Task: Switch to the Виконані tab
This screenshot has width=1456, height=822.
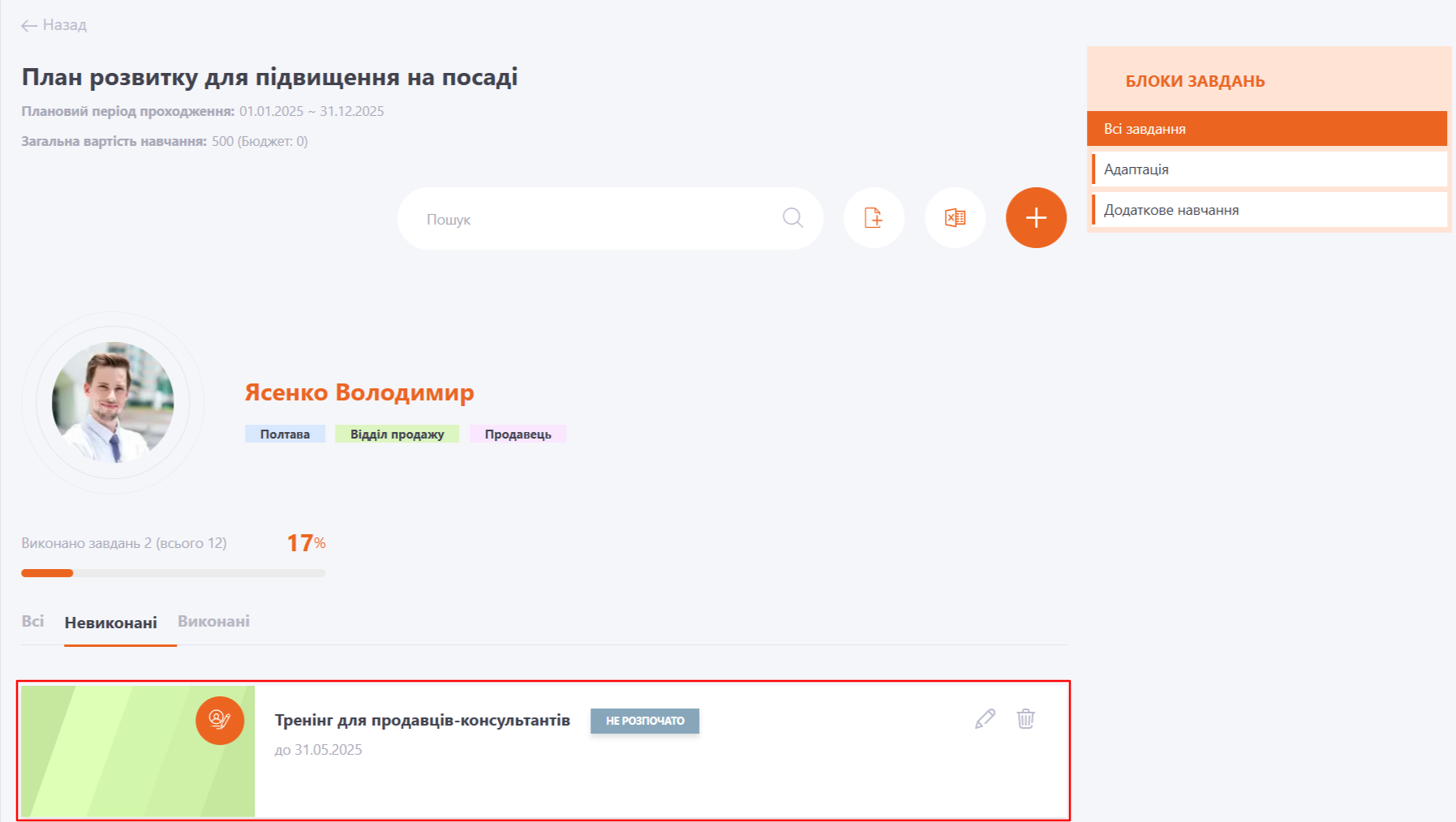Action: (x=213, y=622)
